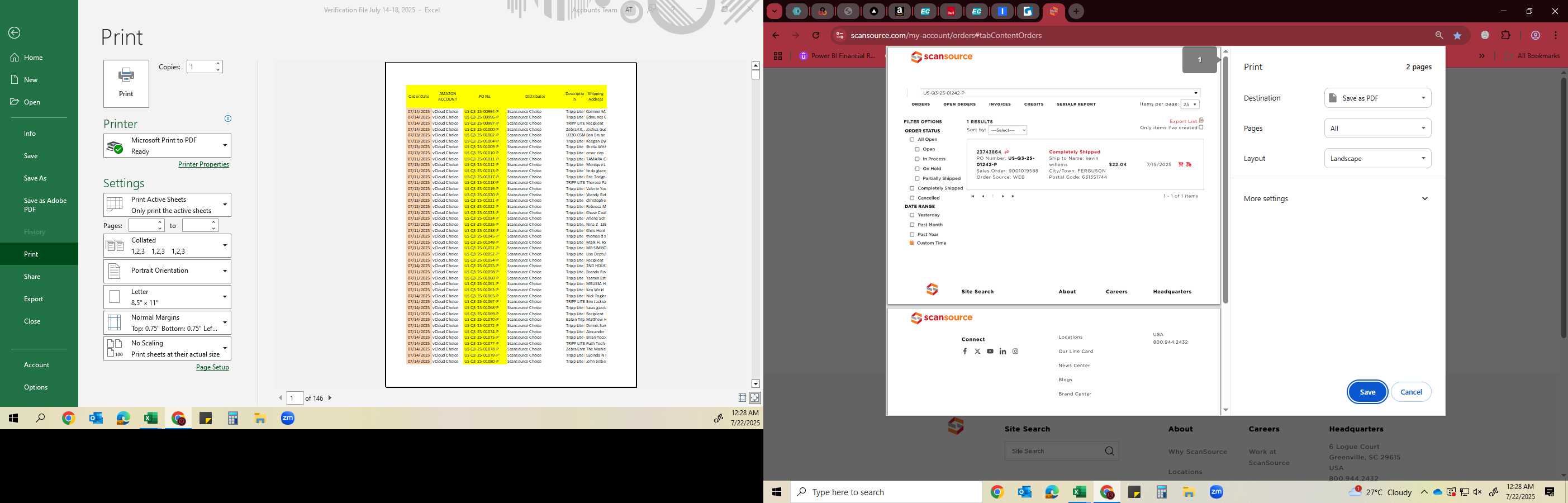The width and height of the screenshot is (1568, 503).
Task: Open Zoom from the taskbar beneath Excel
Action: [288, 419]
